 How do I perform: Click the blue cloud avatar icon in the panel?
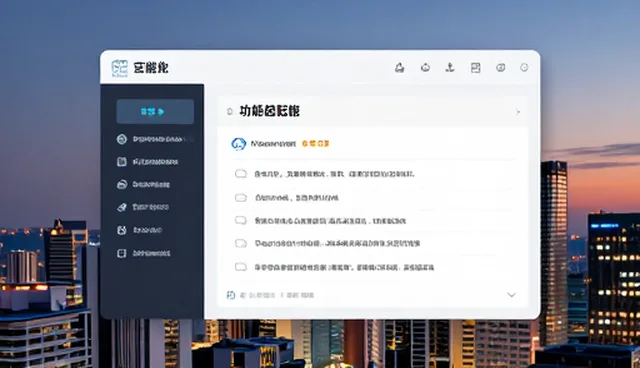pyautogui.click(x=239, y=144)
